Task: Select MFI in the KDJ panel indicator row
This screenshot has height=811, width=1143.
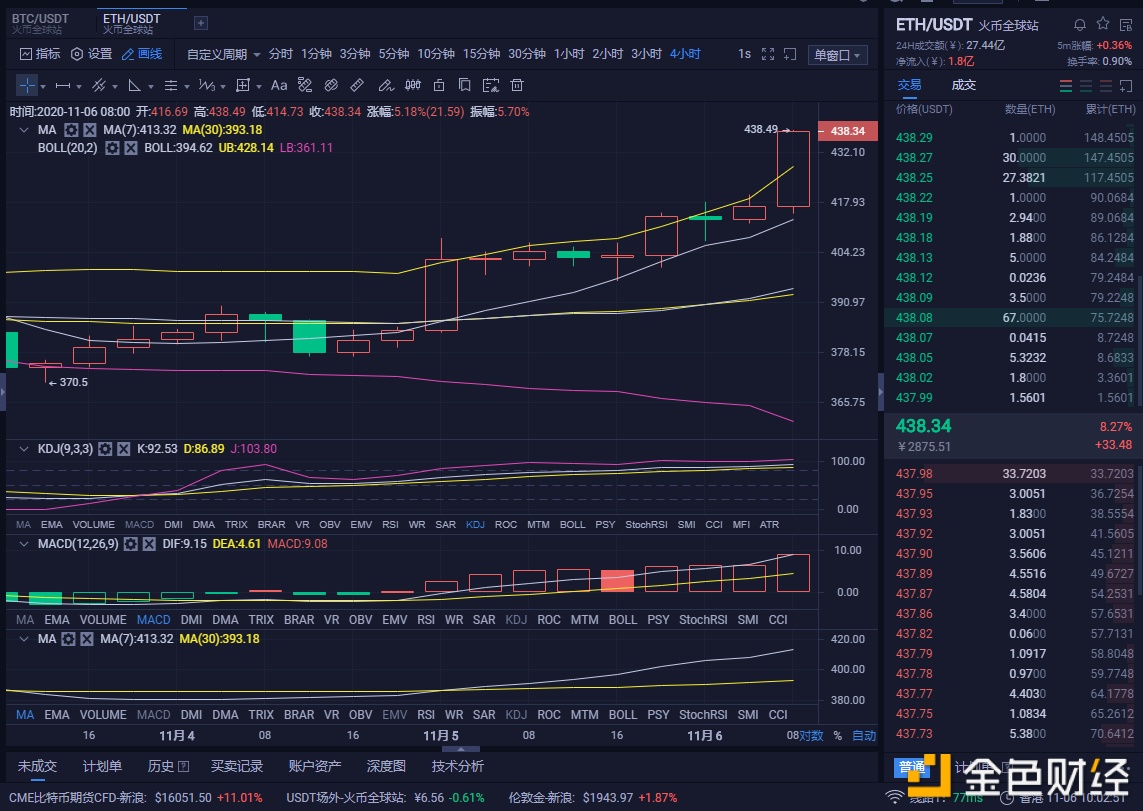Action: coord(741,525)
